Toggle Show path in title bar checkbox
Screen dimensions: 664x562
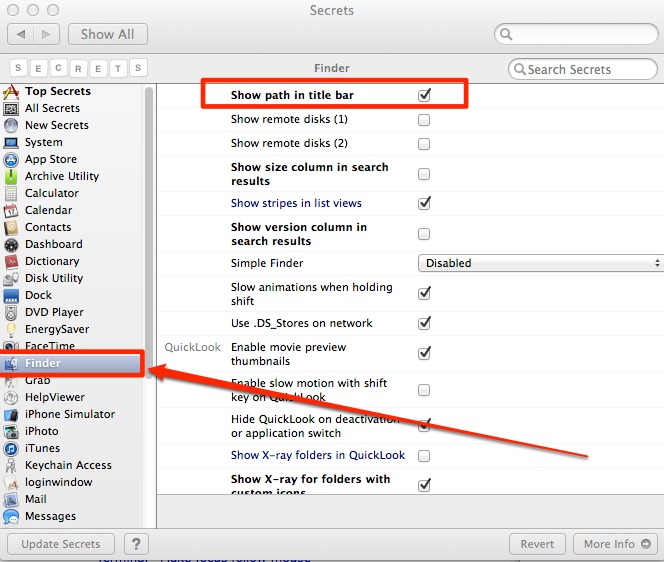424,95
